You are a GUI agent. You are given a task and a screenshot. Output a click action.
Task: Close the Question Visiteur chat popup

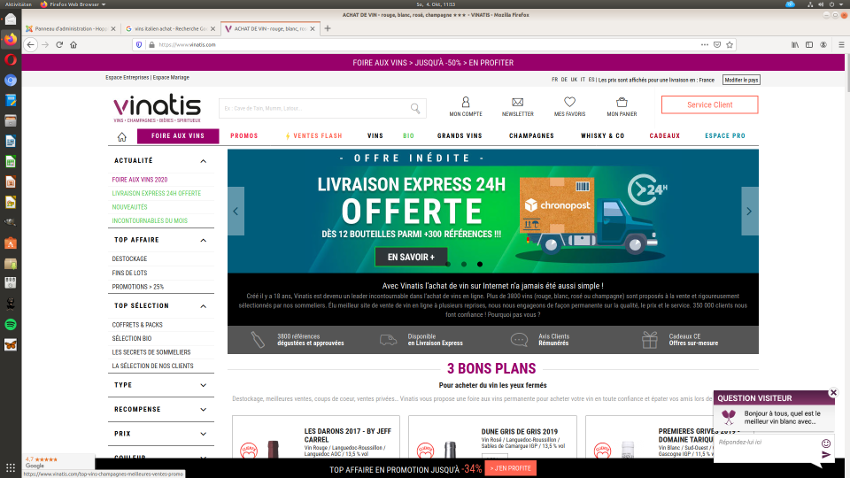(x=834, y=392)
